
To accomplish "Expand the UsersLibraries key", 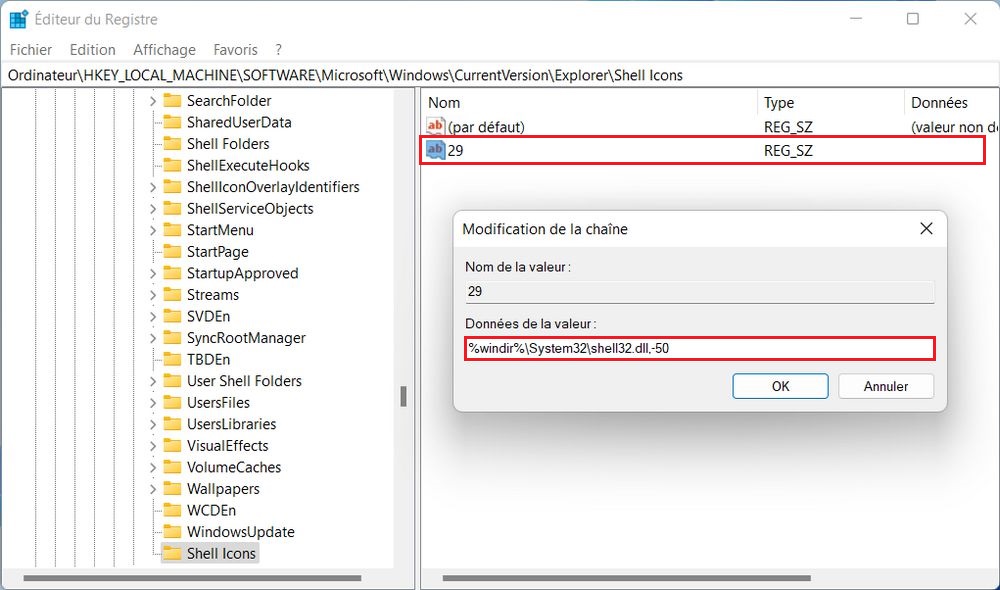I will coord(152,424).
